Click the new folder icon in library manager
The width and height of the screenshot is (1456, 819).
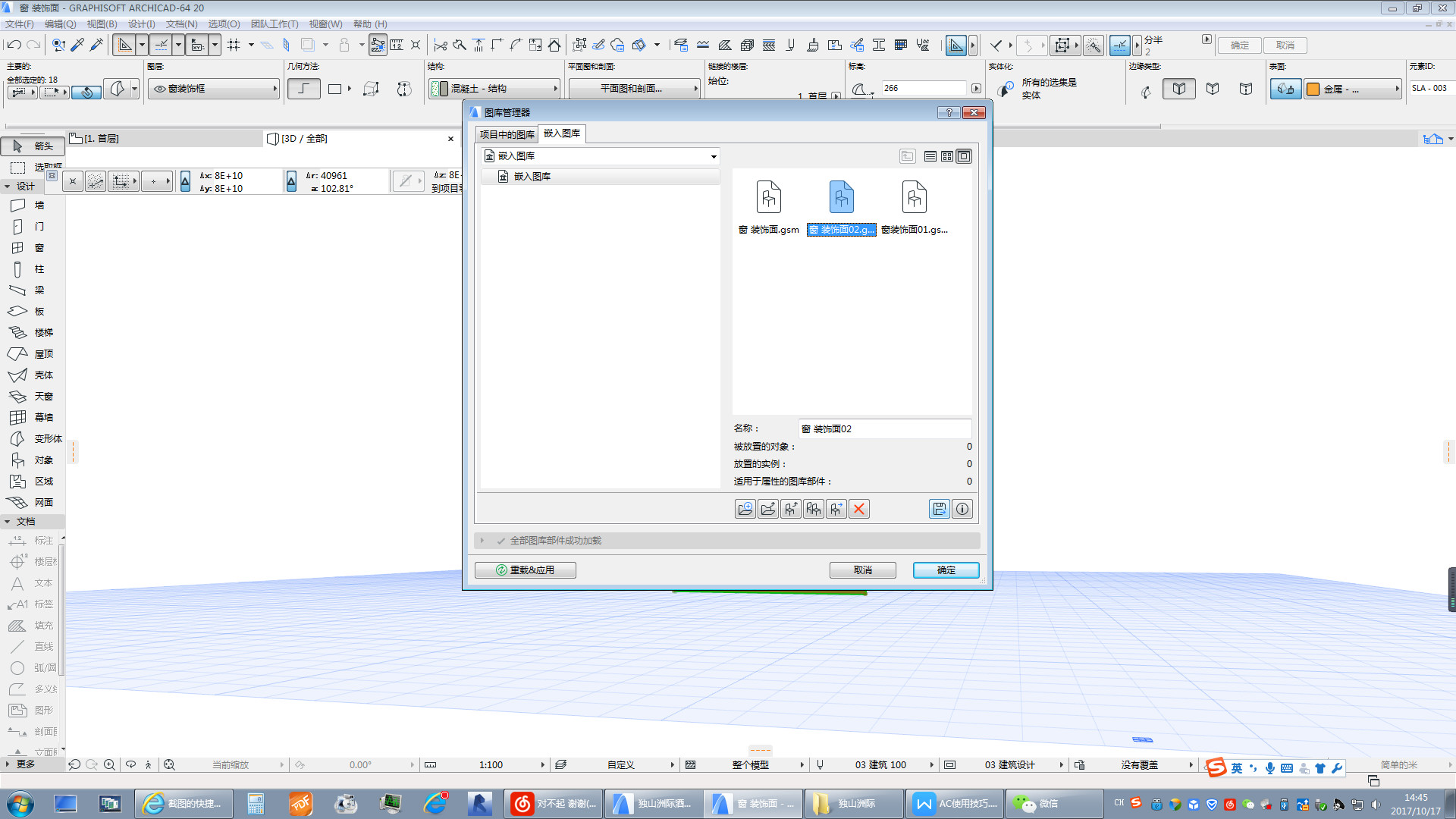point(745,509)
